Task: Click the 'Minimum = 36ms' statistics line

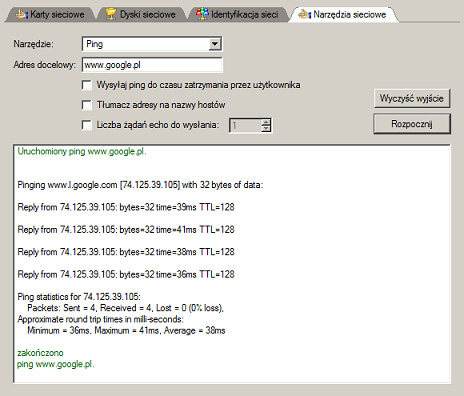Action: coord(126,331)
